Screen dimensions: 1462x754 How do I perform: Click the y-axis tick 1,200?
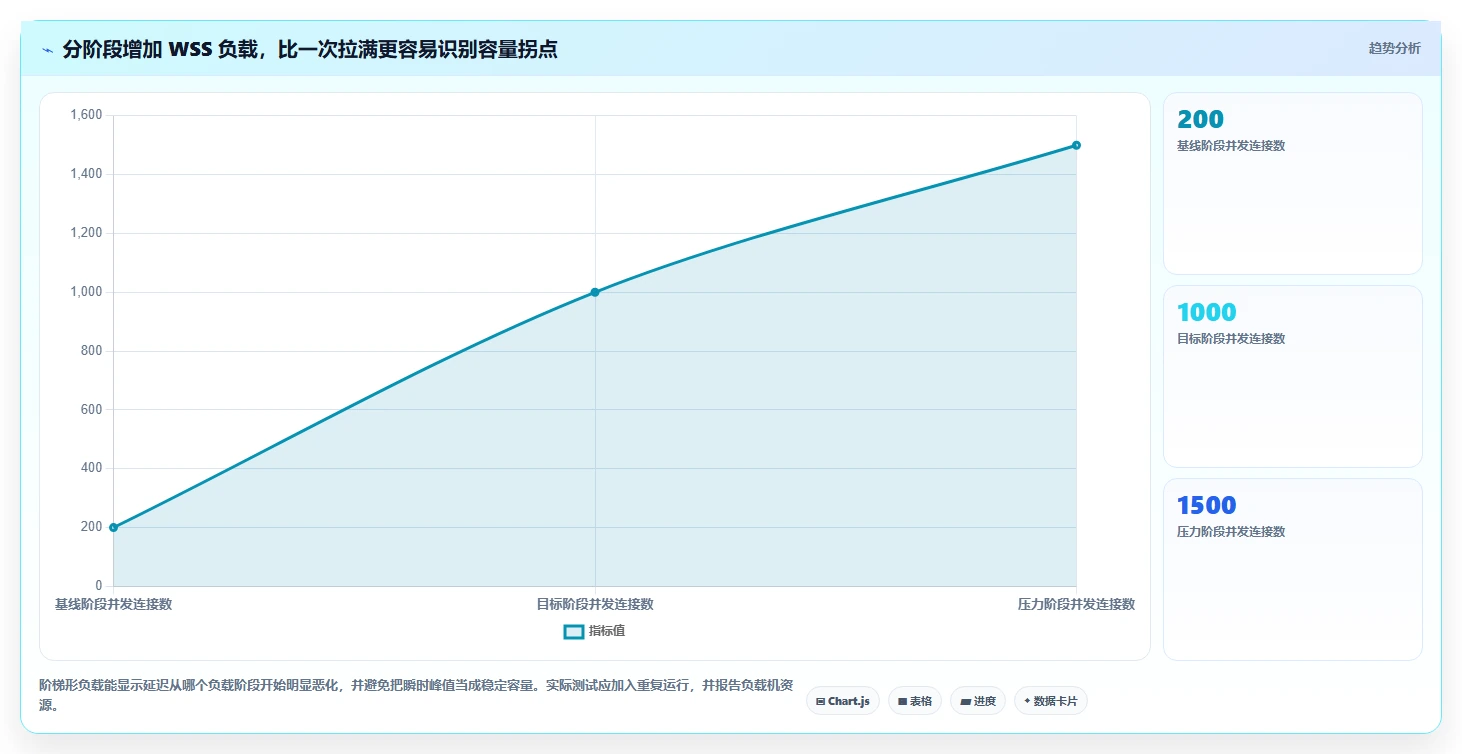click(x=86, y=233)
